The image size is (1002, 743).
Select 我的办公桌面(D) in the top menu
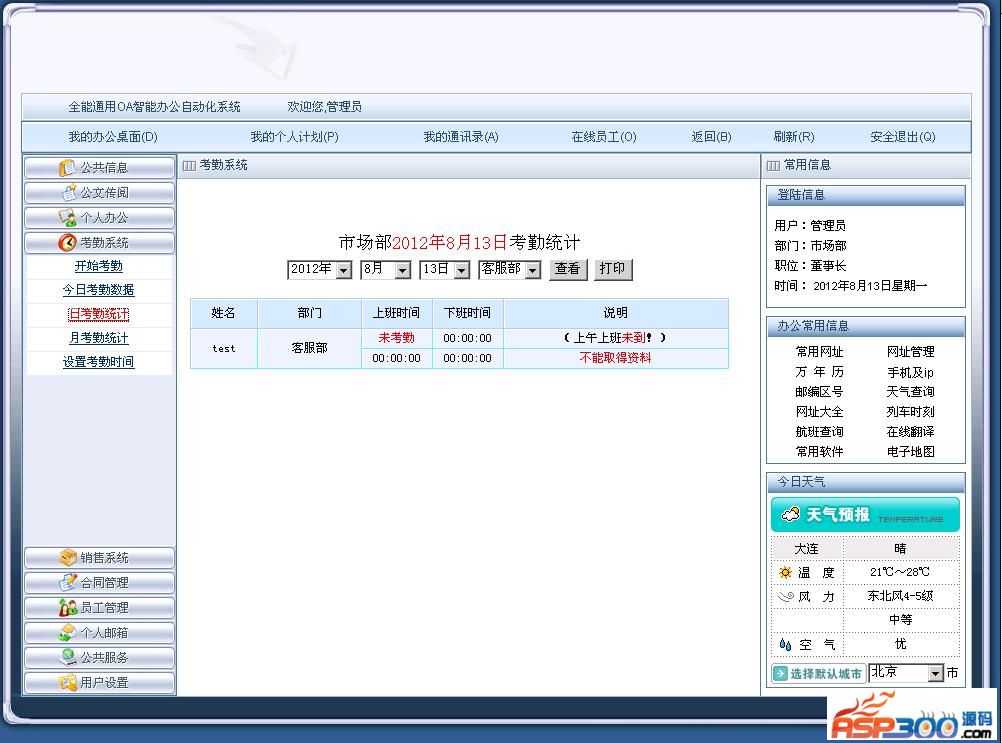tap(113, 137)
